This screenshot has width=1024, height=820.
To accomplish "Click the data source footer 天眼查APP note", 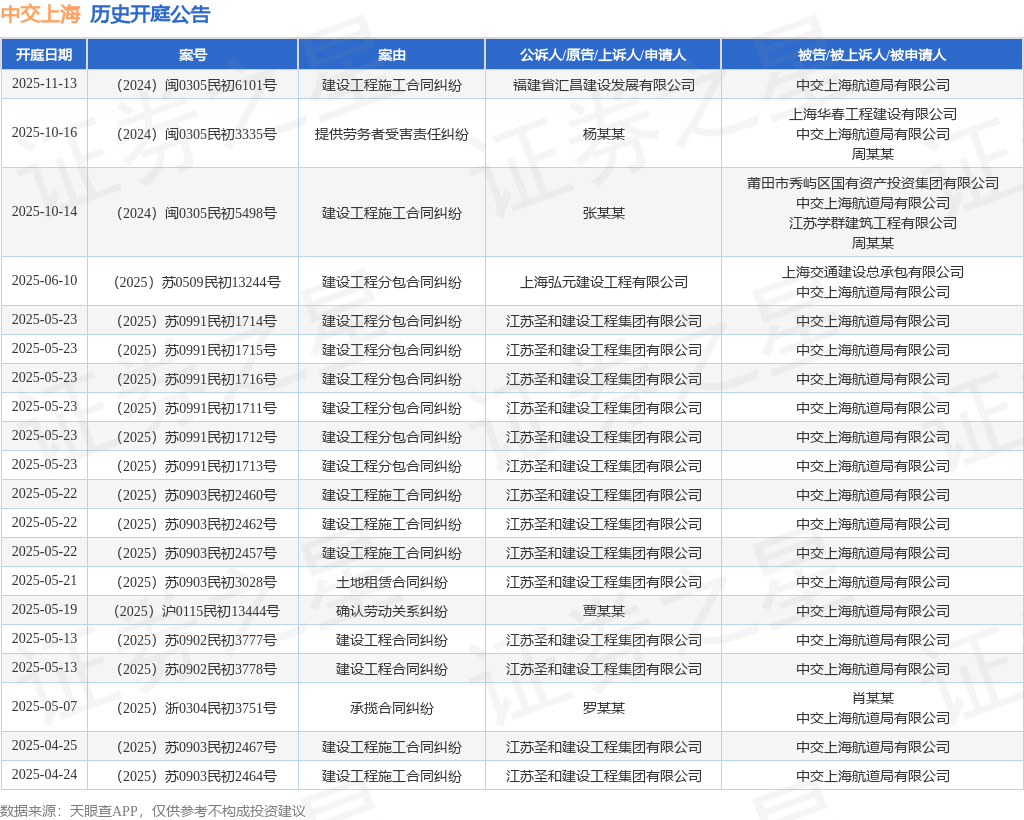I will click(x=153, y=811).
